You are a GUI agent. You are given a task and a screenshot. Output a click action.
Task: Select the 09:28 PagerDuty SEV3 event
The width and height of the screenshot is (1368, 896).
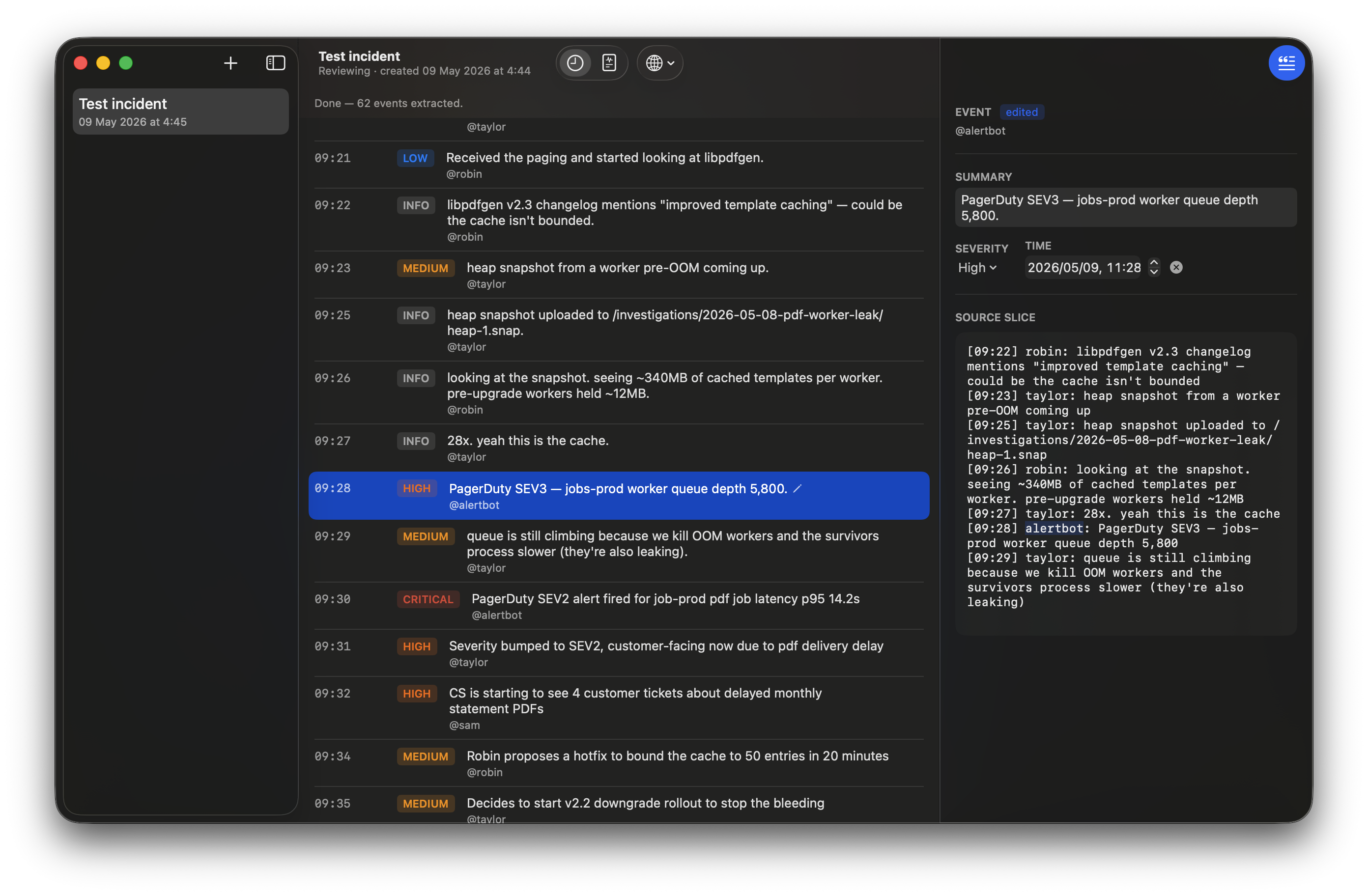(619, 496)
